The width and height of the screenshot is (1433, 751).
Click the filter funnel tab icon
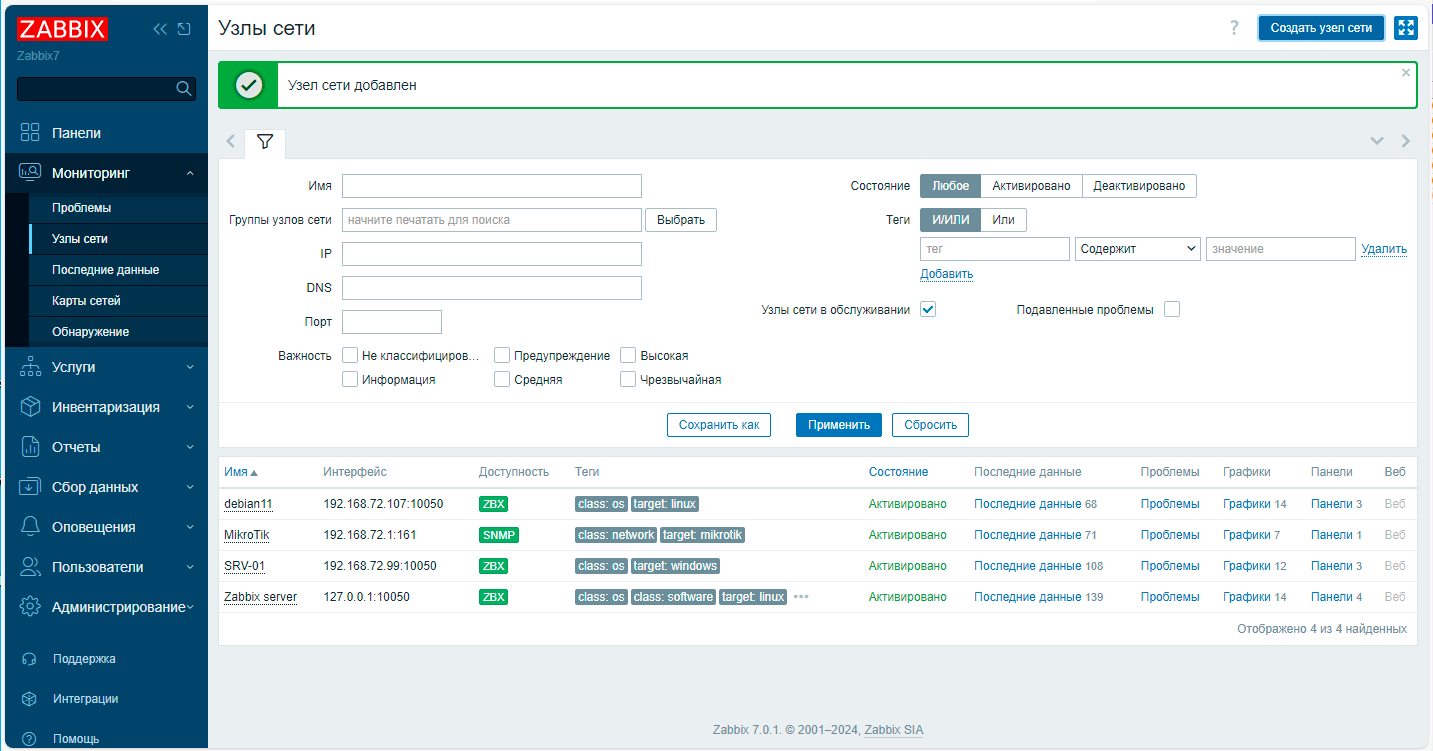264,142
